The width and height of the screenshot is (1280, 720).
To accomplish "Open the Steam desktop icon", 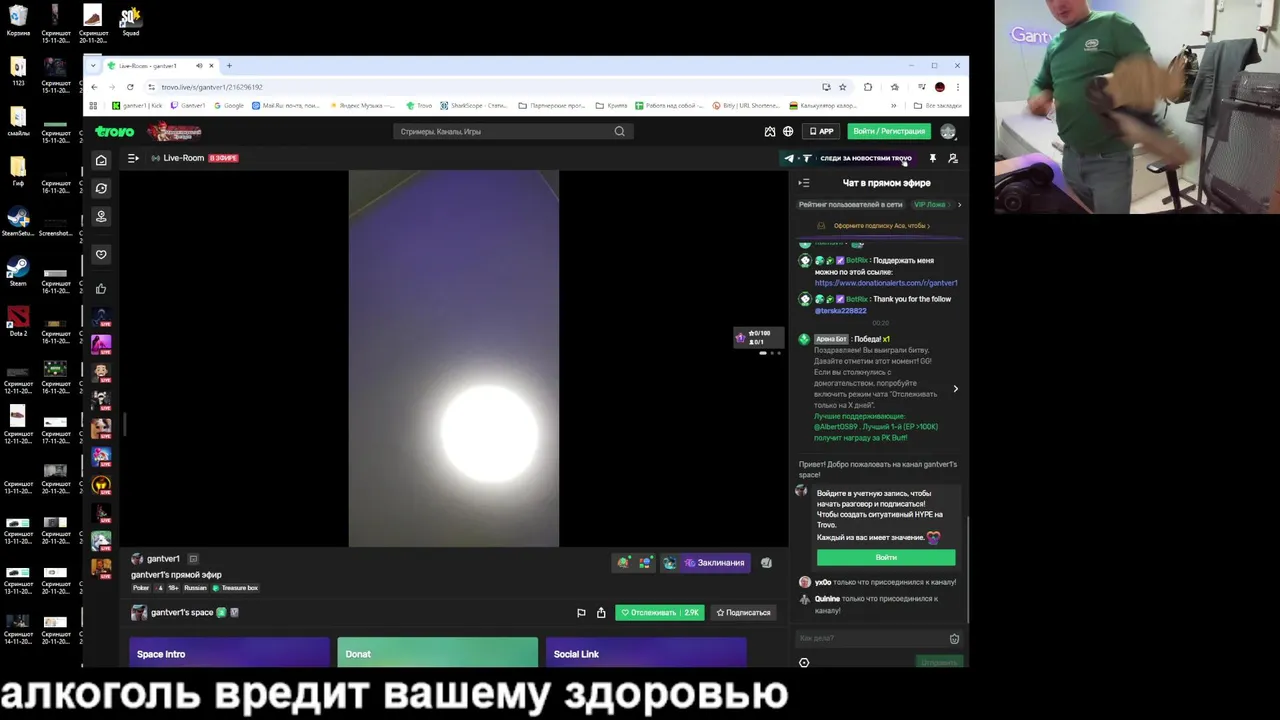I will (x=18, y=272).
